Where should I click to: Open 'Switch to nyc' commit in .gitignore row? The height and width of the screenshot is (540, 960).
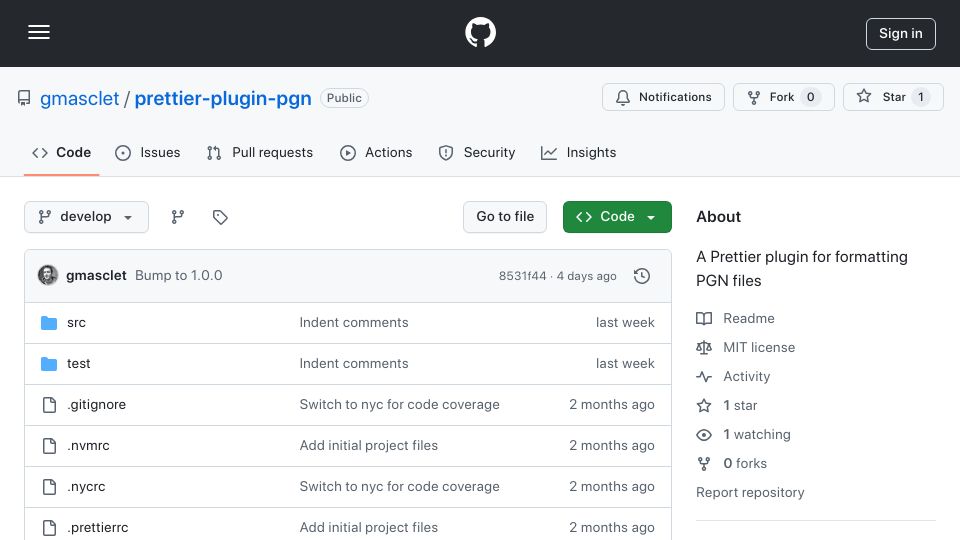399,405
